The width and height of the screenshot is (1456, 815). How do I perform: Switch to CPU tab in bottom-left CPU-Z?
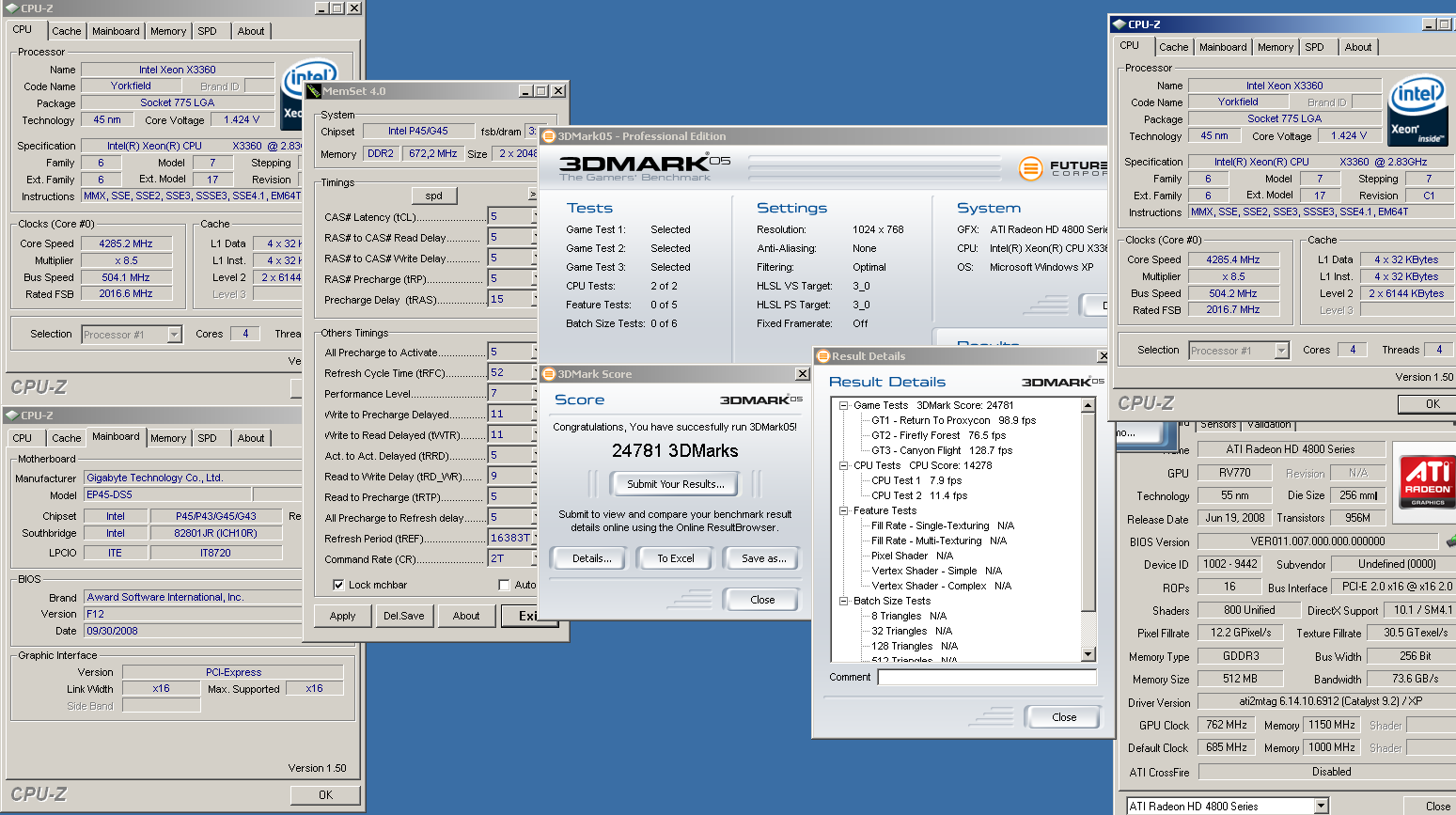point(23,438)
